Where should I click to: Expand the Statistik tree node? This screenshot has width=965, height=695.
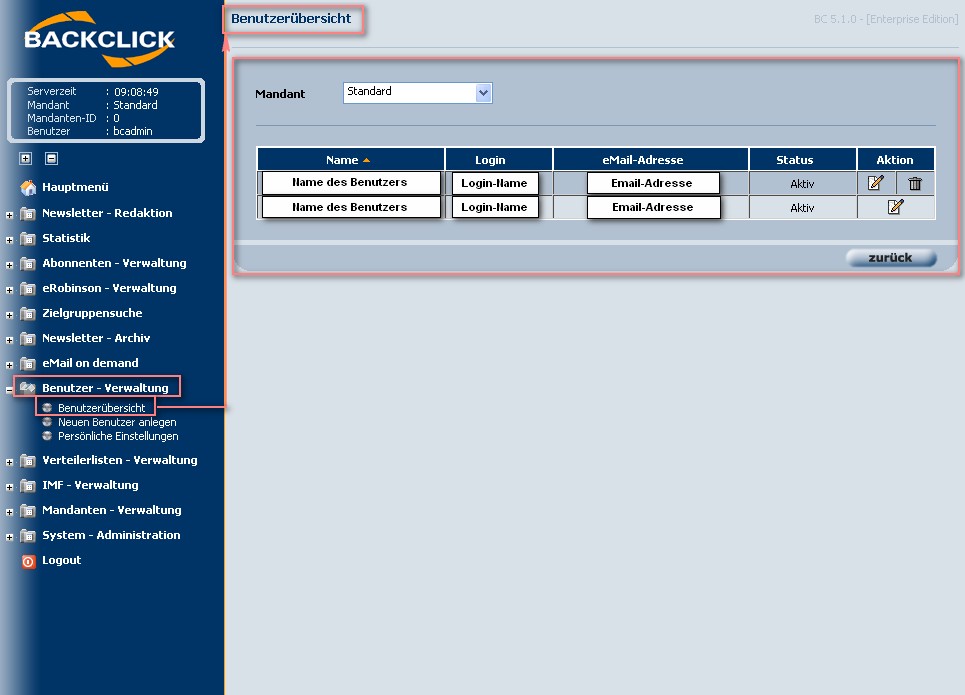point(10,239)
